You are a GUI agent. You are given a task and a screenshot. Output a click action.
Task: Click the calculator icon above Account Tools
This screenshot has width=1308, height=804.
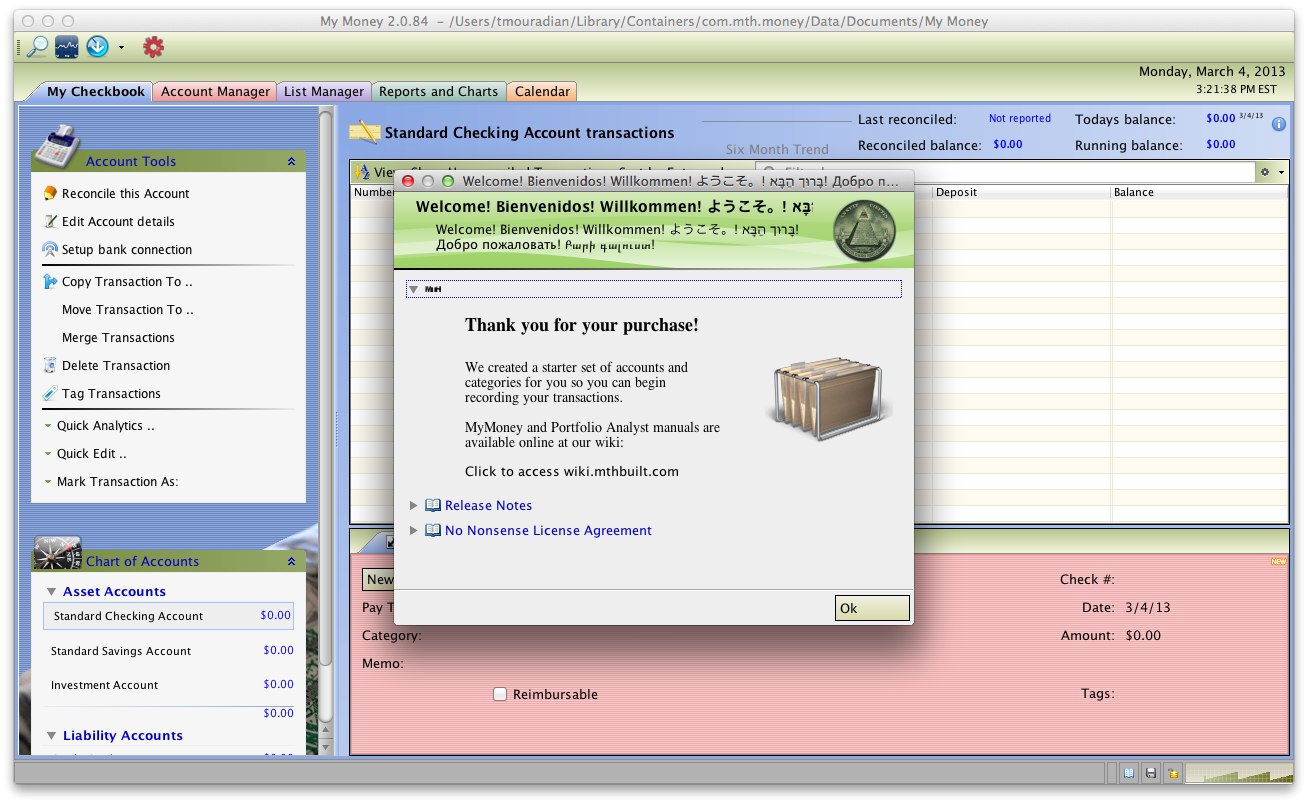point(57,148)
